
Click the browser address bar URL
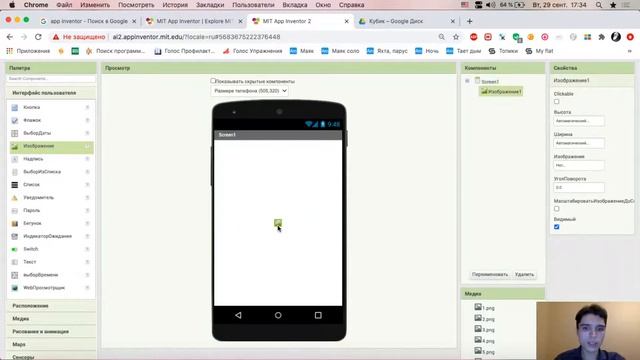tap(196, 37)
